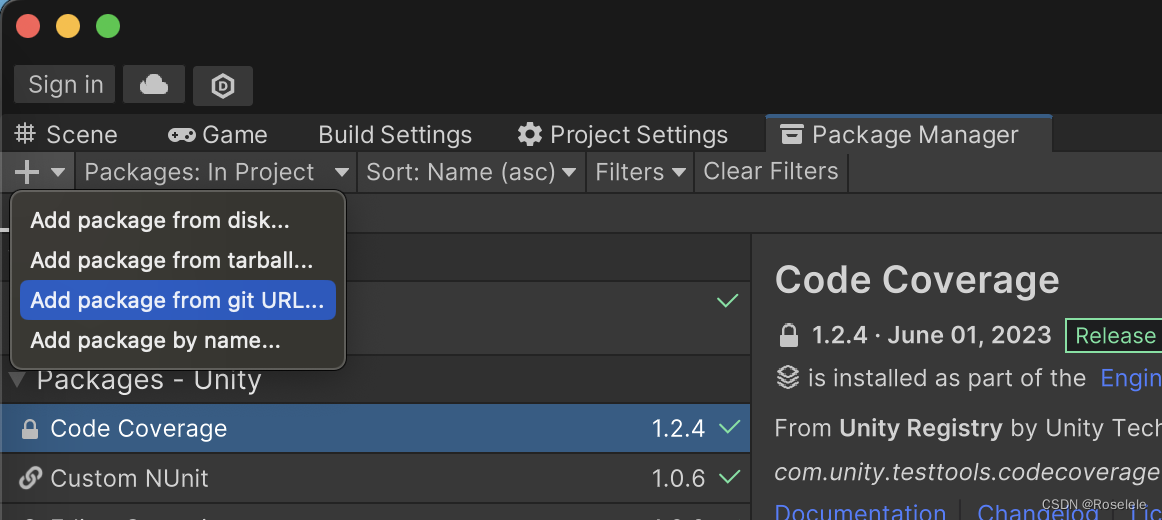1162x520 pixels.
Task: Switch to the Project Settings tab
Action: (x=622, y=135)
